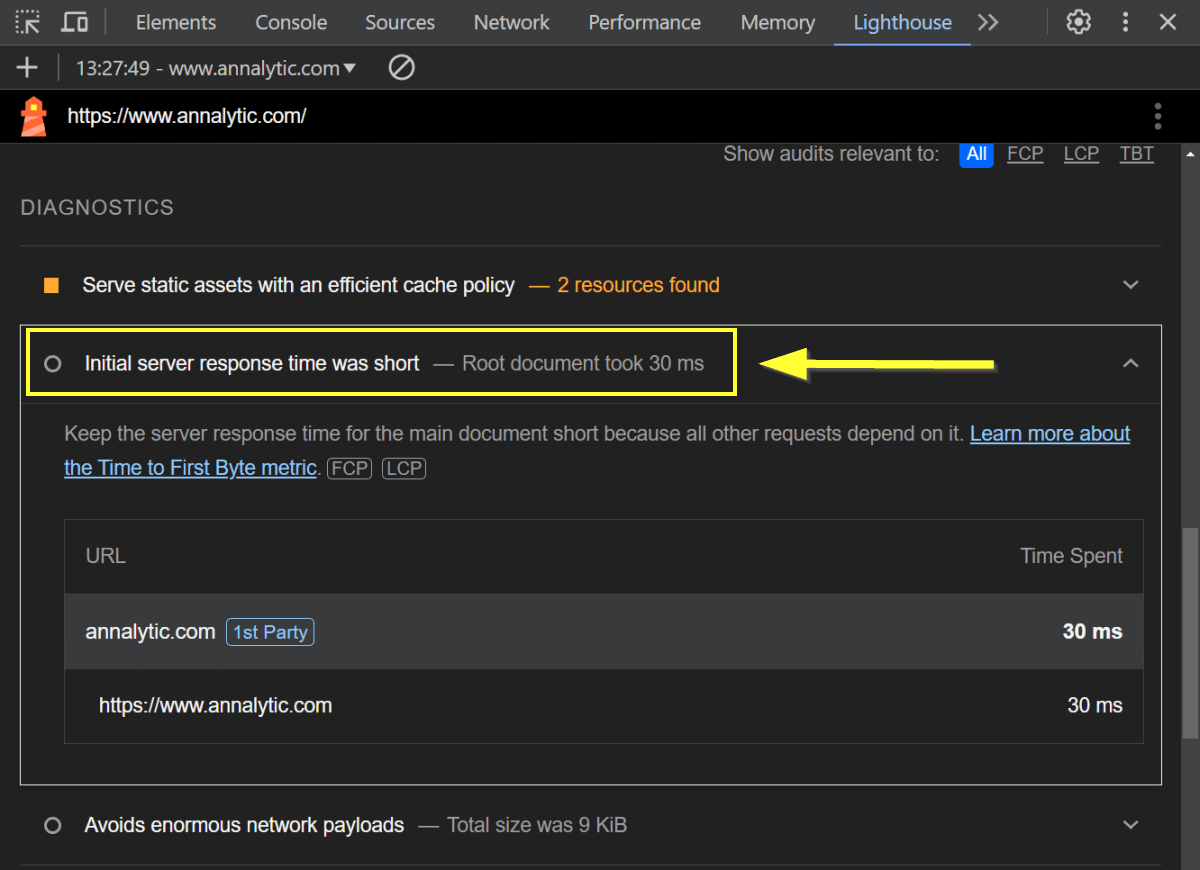
Task: Collapse the Initial server response time audit
Action: [1131, 363]
